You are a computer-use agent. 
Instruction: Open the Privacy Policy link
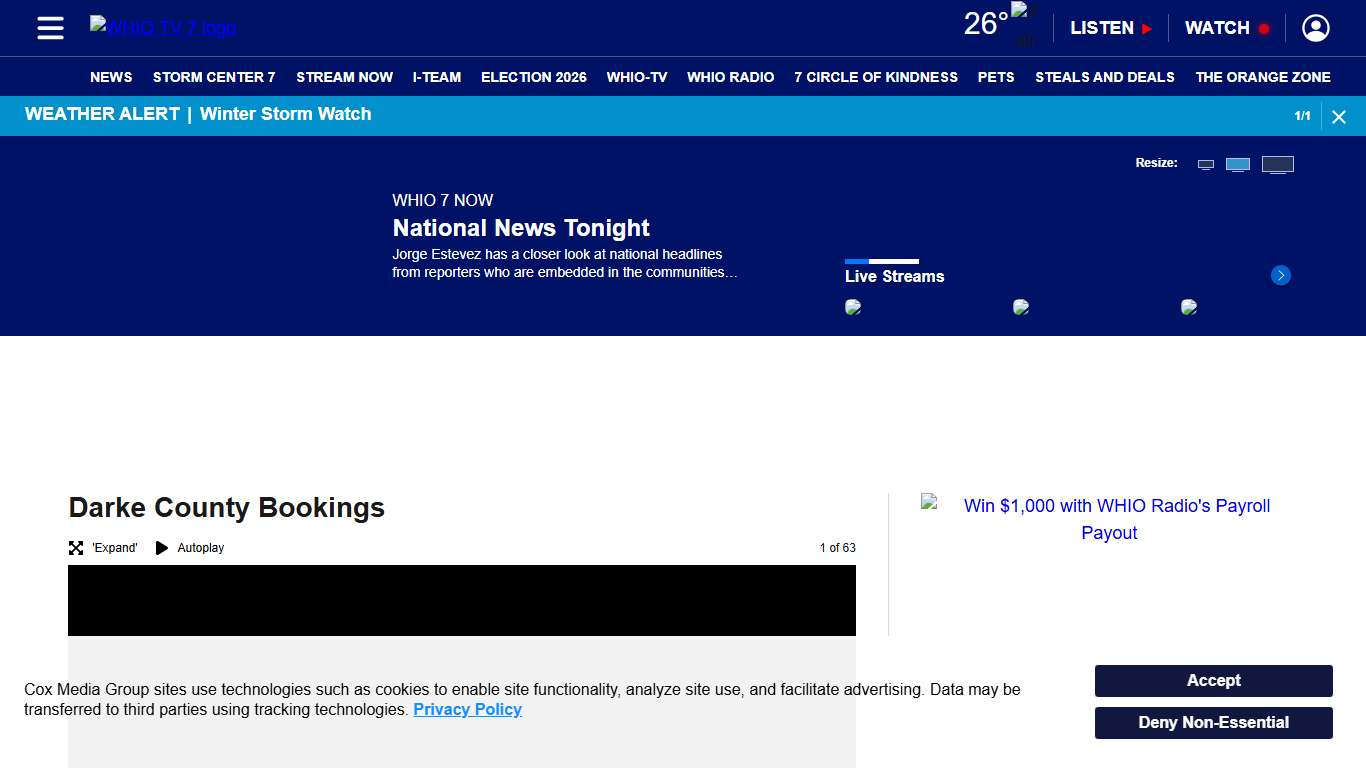(x=467, y=710)
